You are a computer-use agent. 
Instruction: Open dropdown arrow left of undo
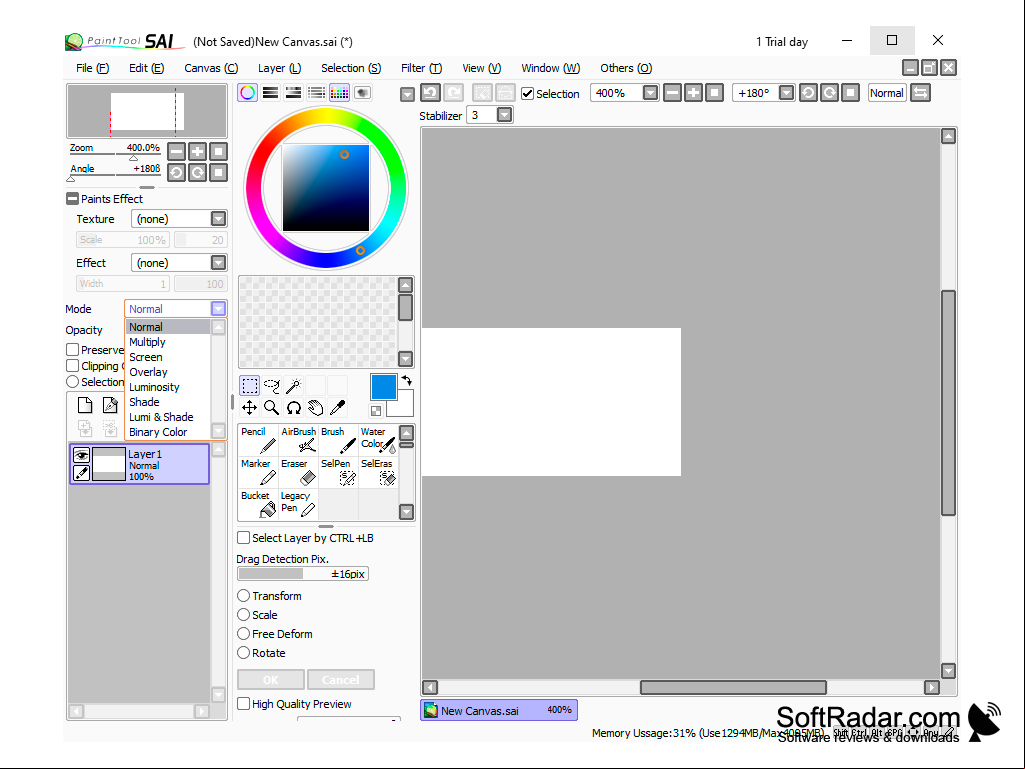click(407, 94)
